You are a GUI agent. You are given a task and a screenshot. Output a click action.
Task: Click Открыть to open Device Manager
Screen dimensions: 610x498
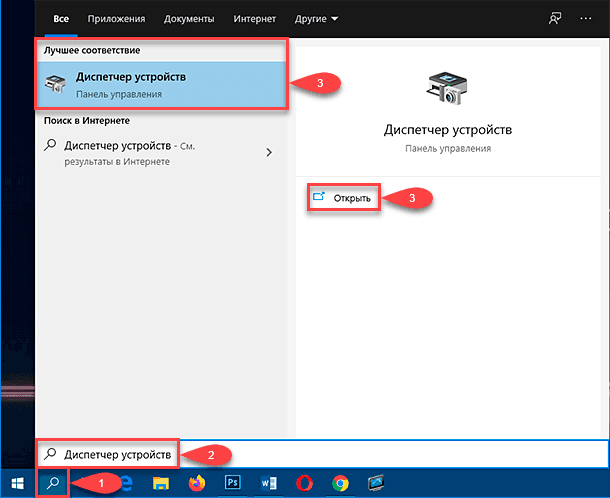coord(344,198)
